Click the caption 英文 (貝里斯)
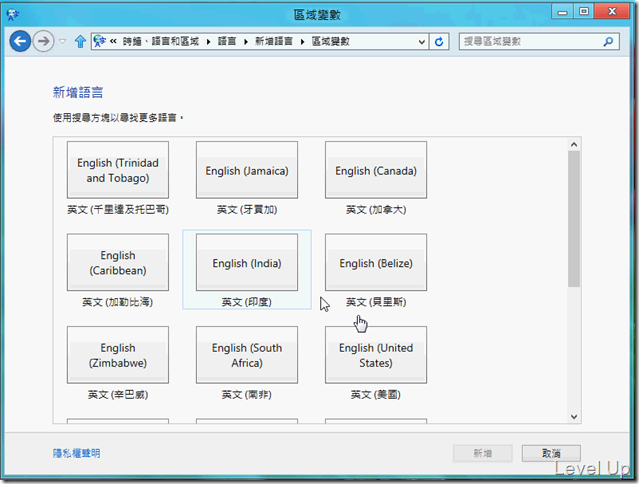This screenshot has width=639, height=484. click(x=376, y=302)
